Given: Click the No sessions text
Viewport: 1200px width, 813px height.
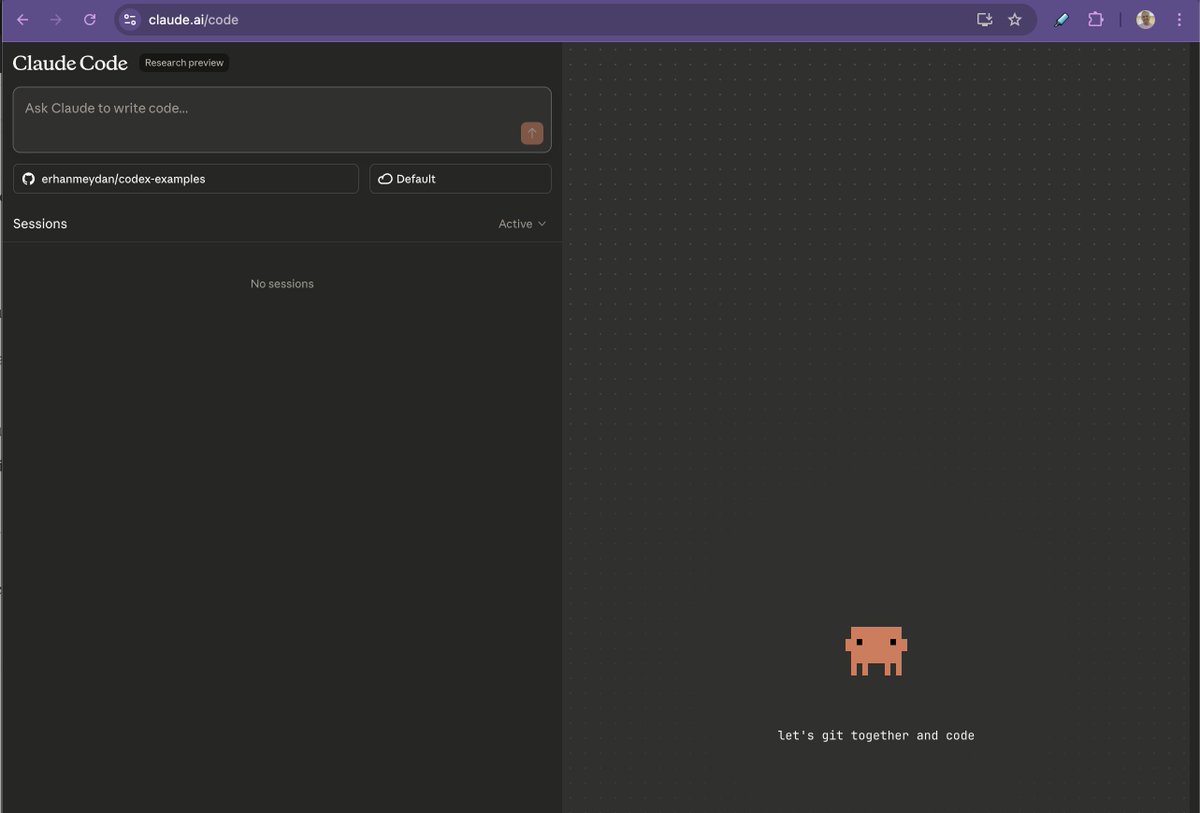Looking at the screenshot, I should tap(282, 284).
